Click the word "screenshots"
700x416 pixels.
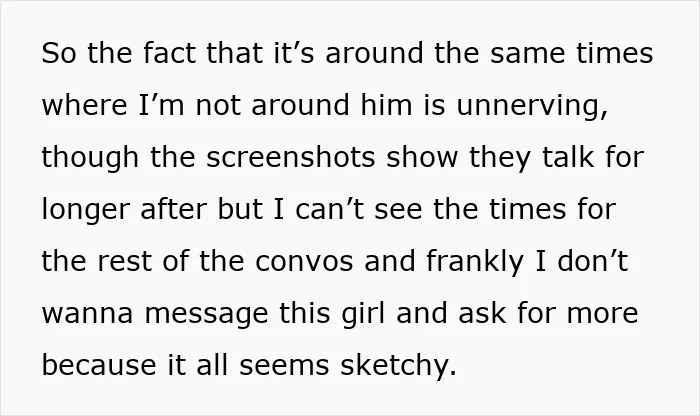[290, 158]
